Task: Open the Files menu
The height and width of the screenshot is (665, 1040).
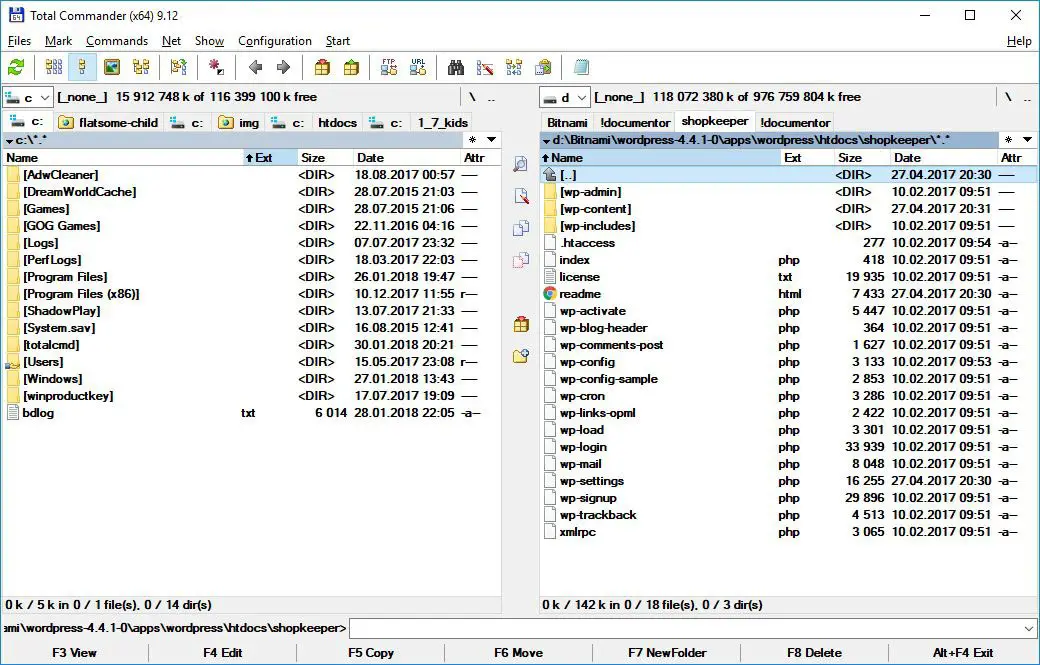Action: (x=19, y=41)
